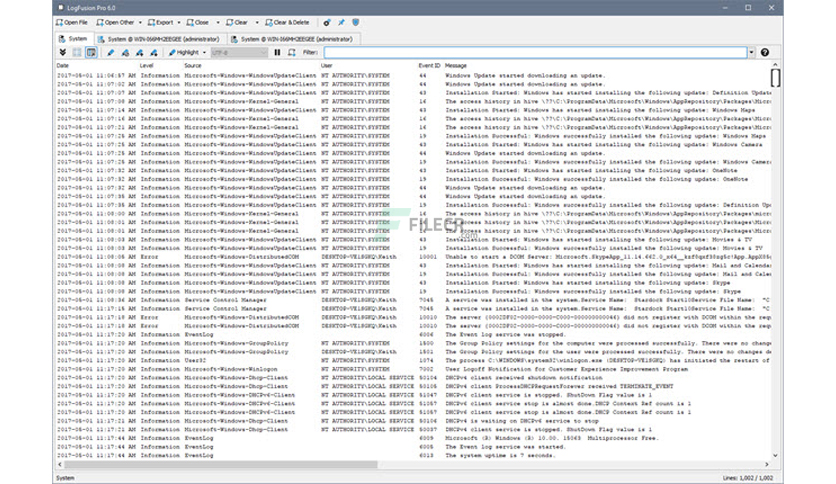Click the pencil highlight icon
This screenshot has height=484, width=836.
[x=111, y=52]
